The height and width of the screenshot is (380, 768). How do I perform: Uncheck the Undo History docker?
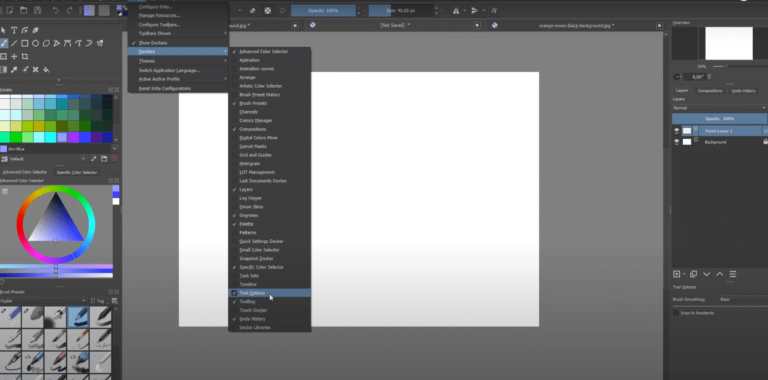(x=269, y=319)
